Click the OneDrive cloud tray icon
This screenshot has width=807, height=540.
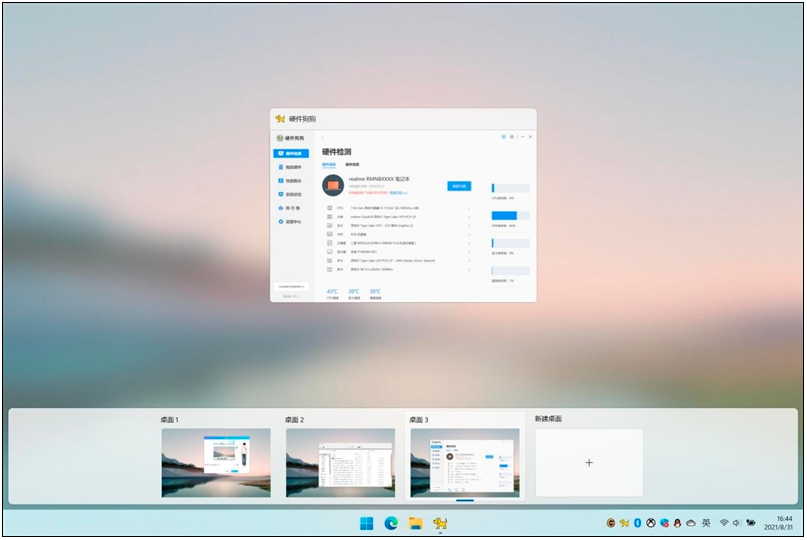(690, 523)
